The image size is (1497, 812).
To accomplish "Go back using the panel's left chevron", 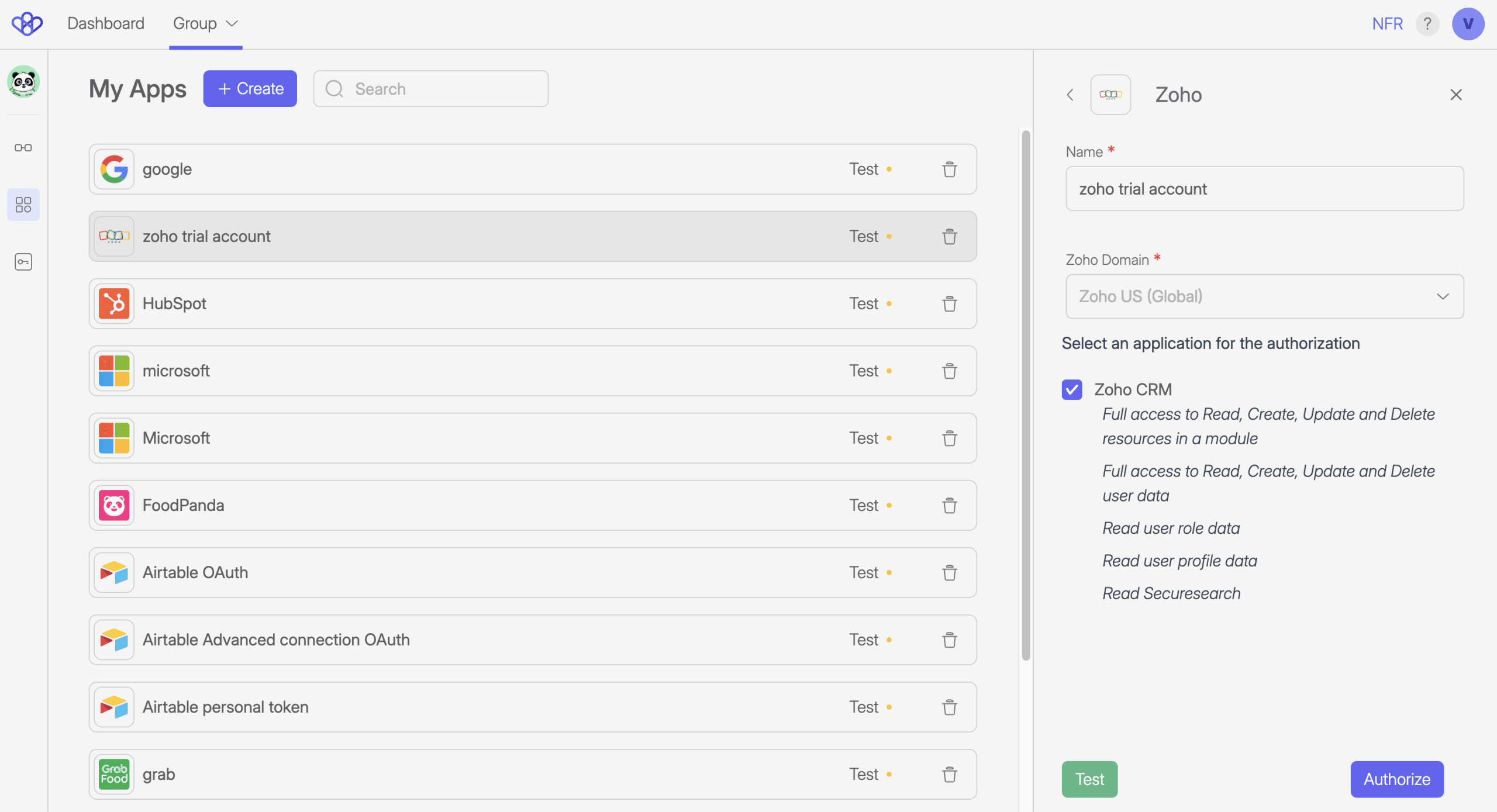I will coord(1070,95).
